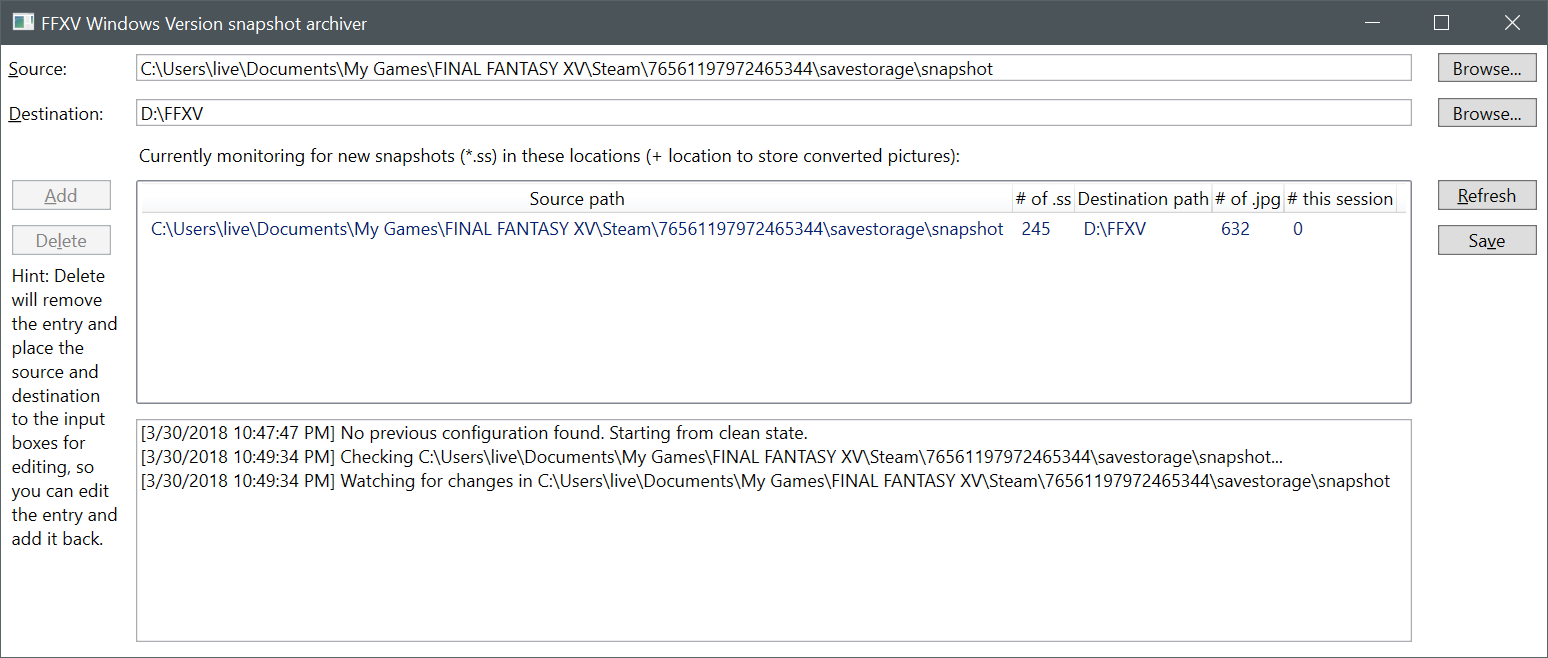This screenshot has height=658, width=1548.
Task: Maximize the archiver window
Action: pyautogui.click(x=1441, y=22)
